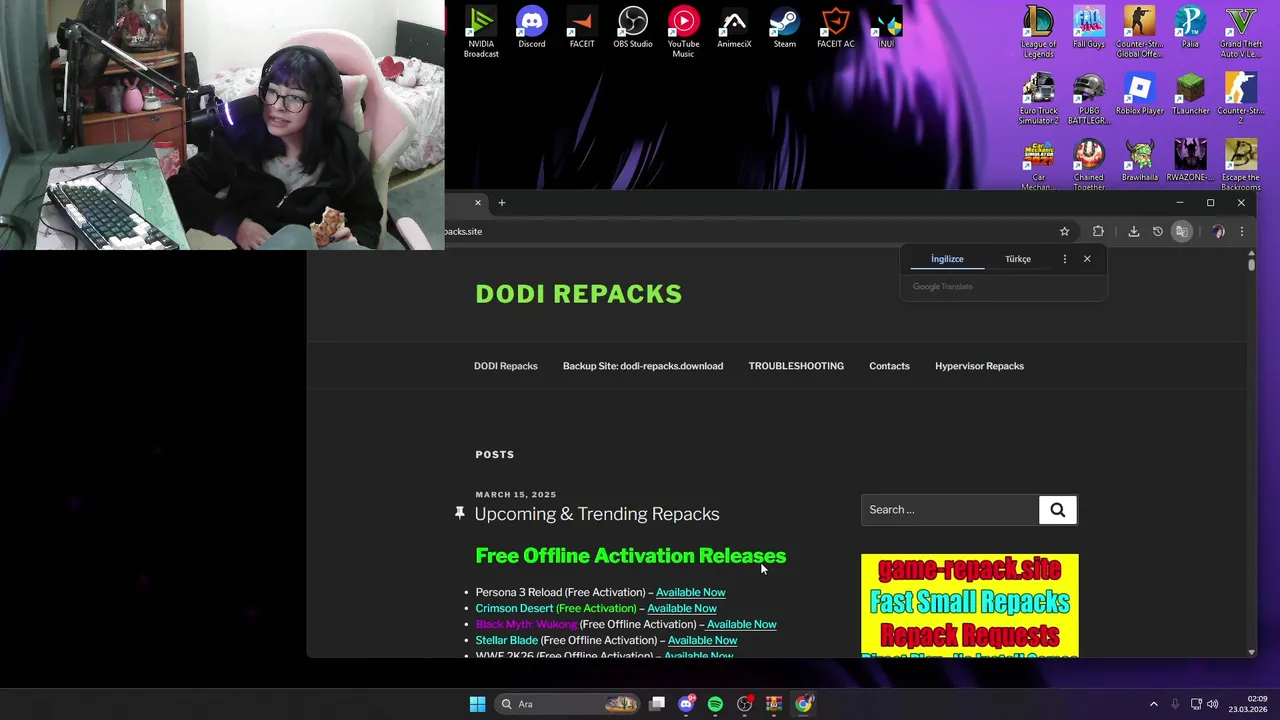Open Backup Site dodi-repacks.download menu item
Screen dimensions: 1280x720
click(x=643, y=366)
